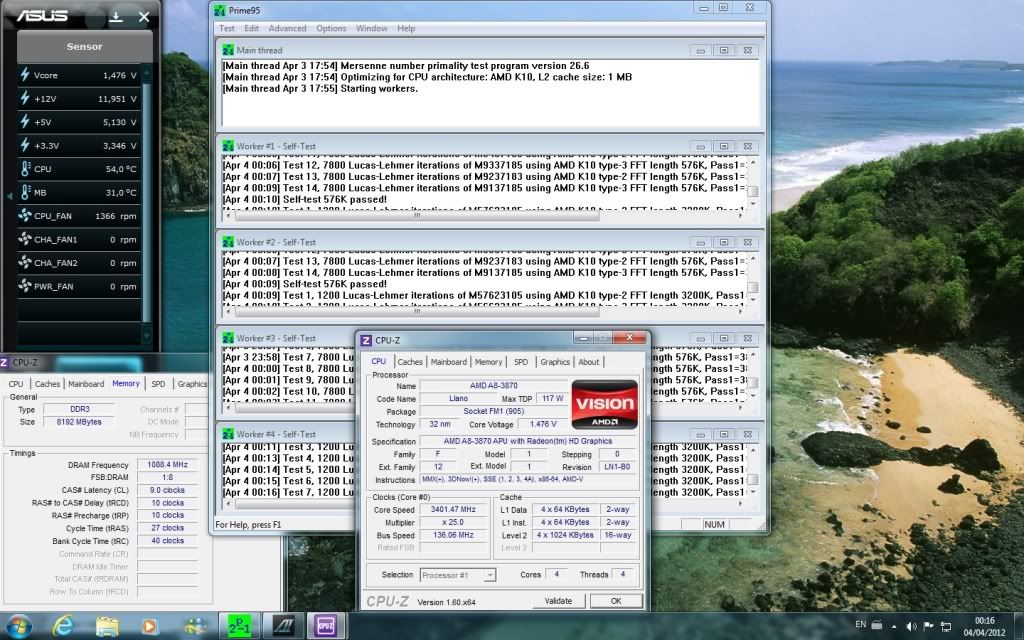The height and width of the screenshot is (640, 1024).
Task: Open the Window menu in Prime95
Action: click(x=372, y=28)
